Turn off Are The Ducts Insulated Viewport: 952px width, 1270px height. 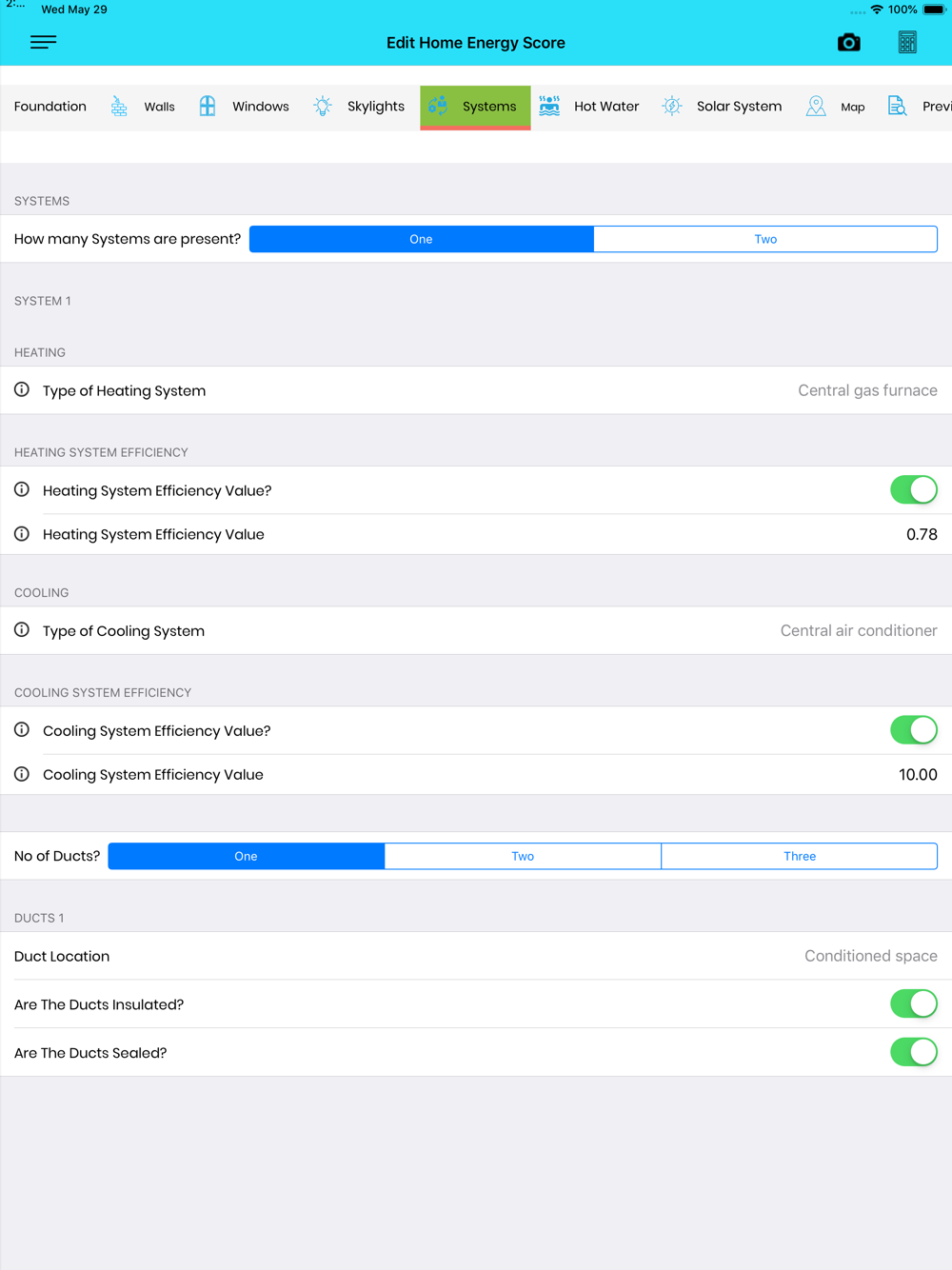913,1003
